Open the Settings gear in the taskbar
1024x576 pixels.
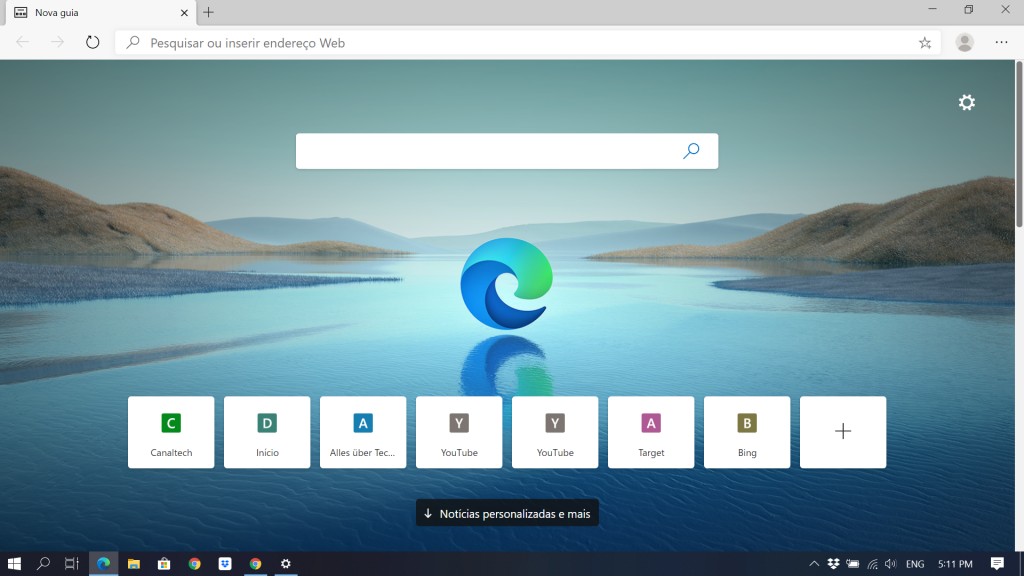[285, 564]
